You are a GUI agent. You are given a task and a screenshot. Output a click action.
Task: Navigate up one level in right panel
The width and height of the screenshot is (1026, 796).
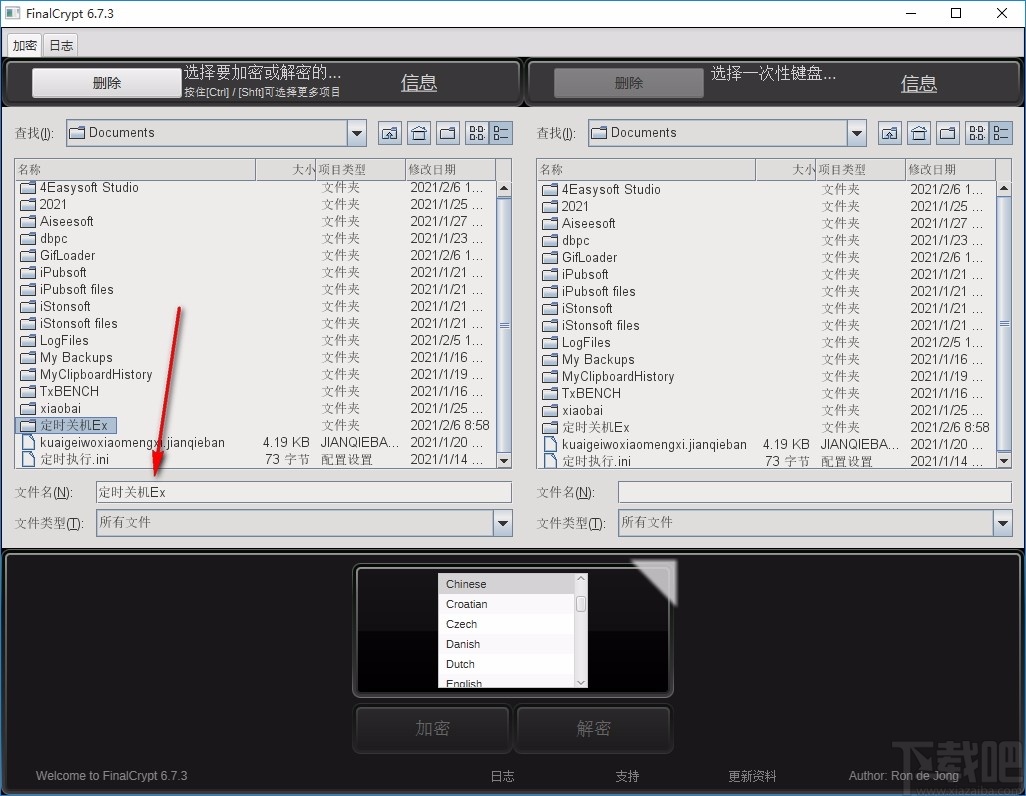[x=890, y=132]
